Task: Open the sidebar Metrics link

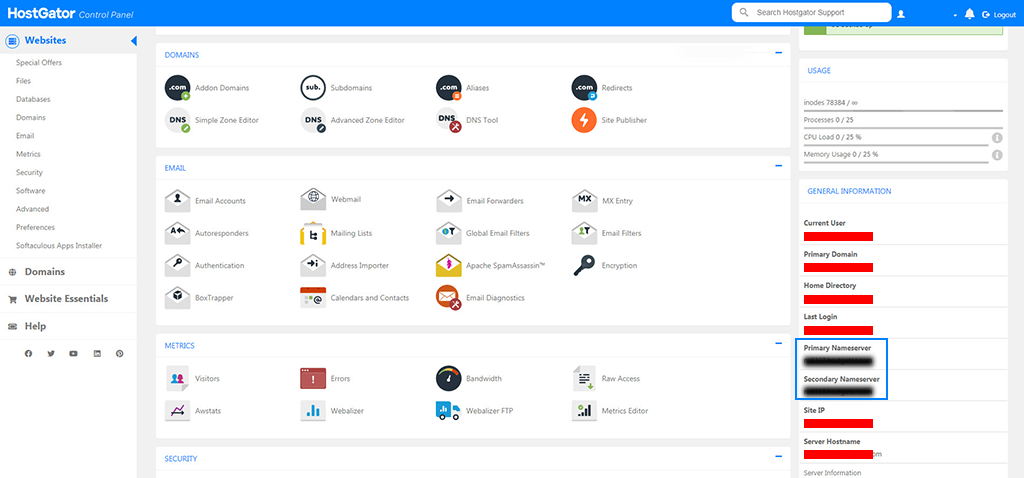Action: pos(29,154)
